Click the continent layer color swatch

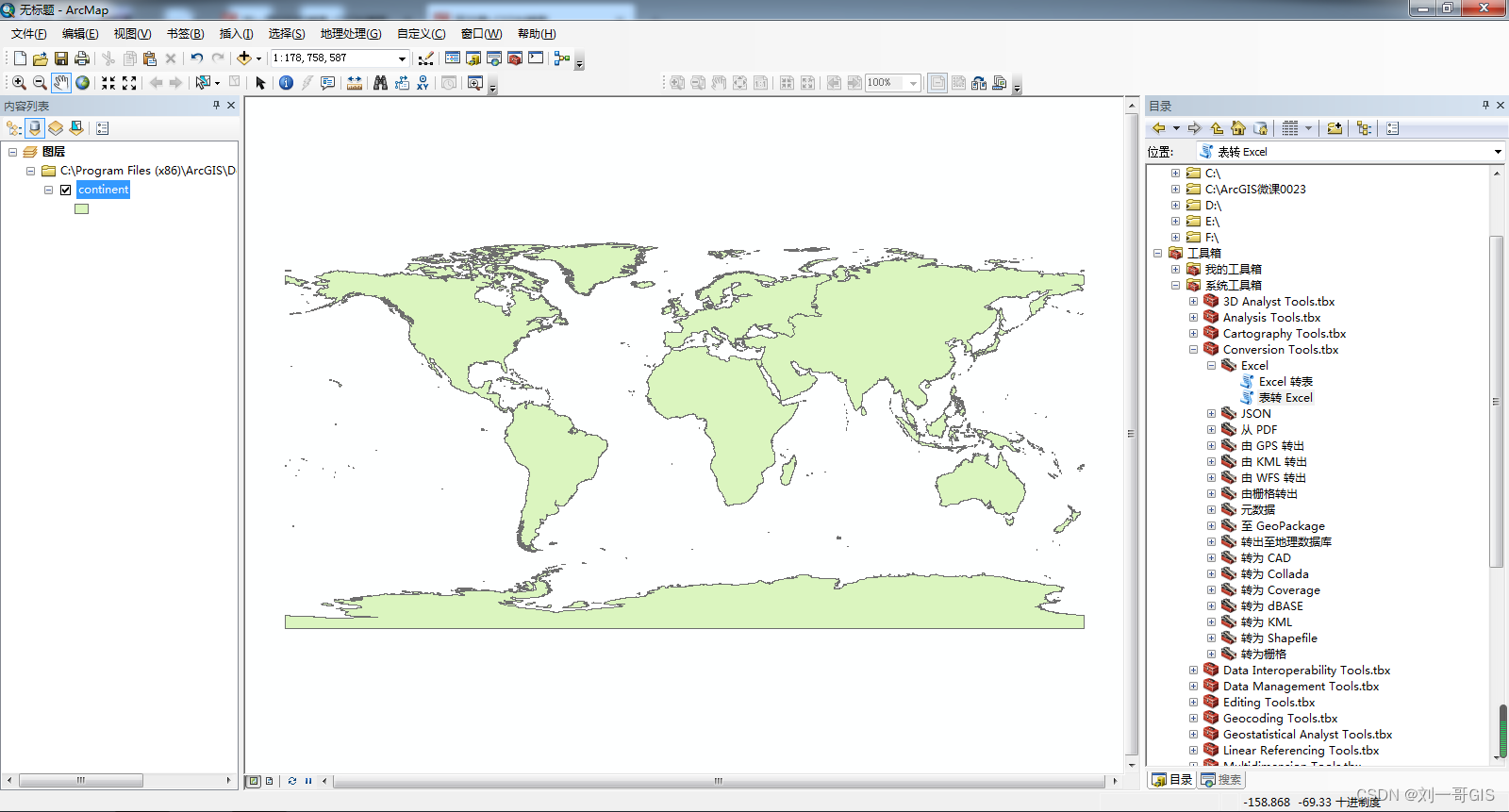pos(82,209)
